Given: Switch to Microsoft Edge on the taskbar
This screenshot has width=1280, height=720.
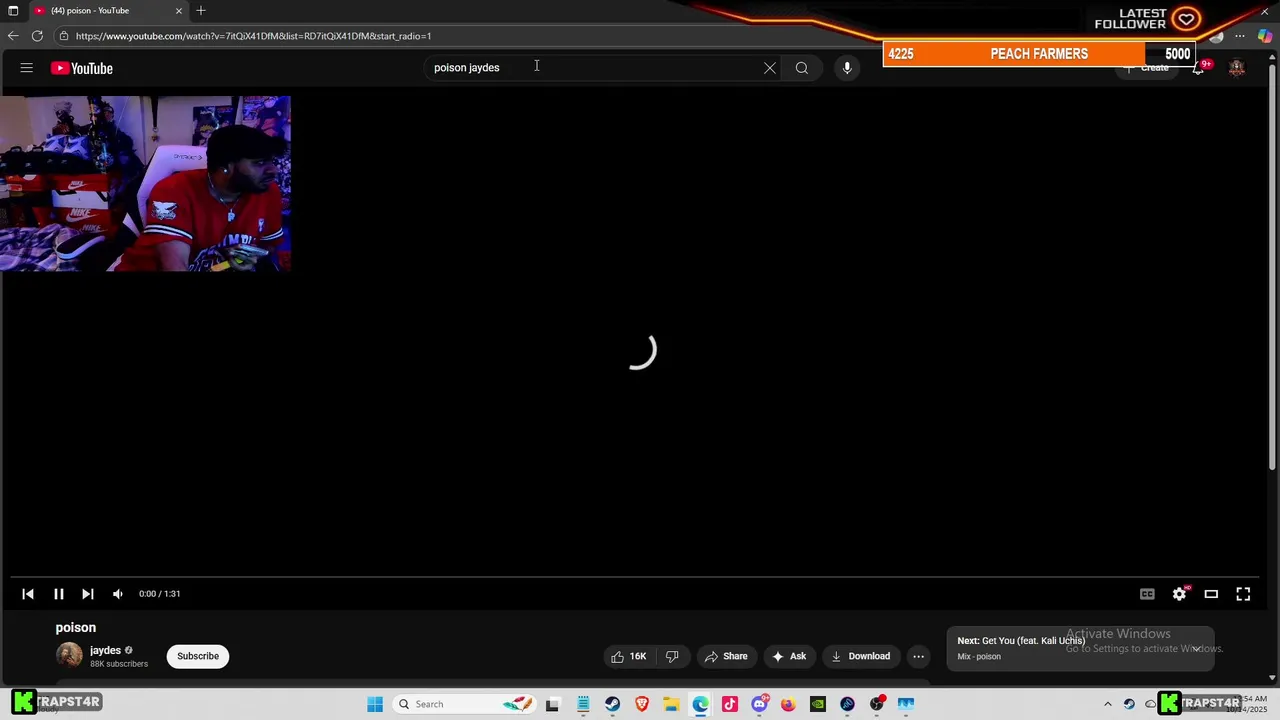Looking at the screenshot, I should point(701,704).
